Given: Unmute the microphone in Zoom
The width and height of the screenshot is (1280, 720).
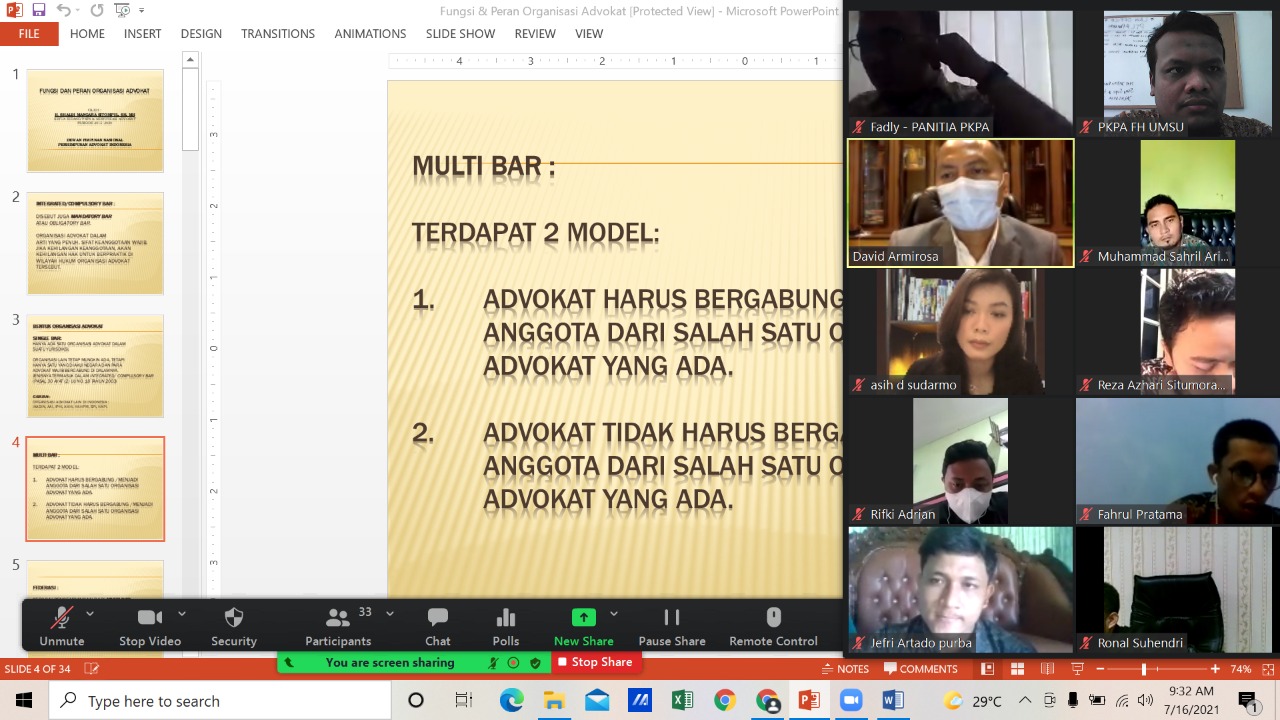Looking at the screenshot, I should coord(62,618).
